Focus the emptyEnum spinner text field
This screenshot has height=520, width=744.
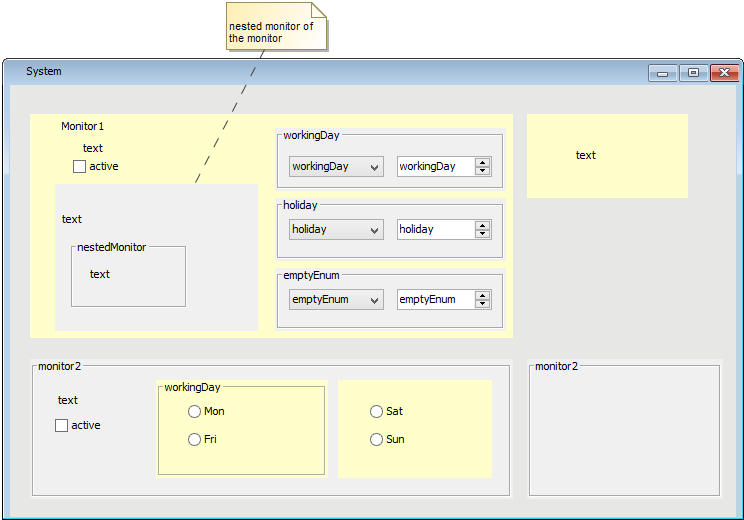click(x=435, y=300)
